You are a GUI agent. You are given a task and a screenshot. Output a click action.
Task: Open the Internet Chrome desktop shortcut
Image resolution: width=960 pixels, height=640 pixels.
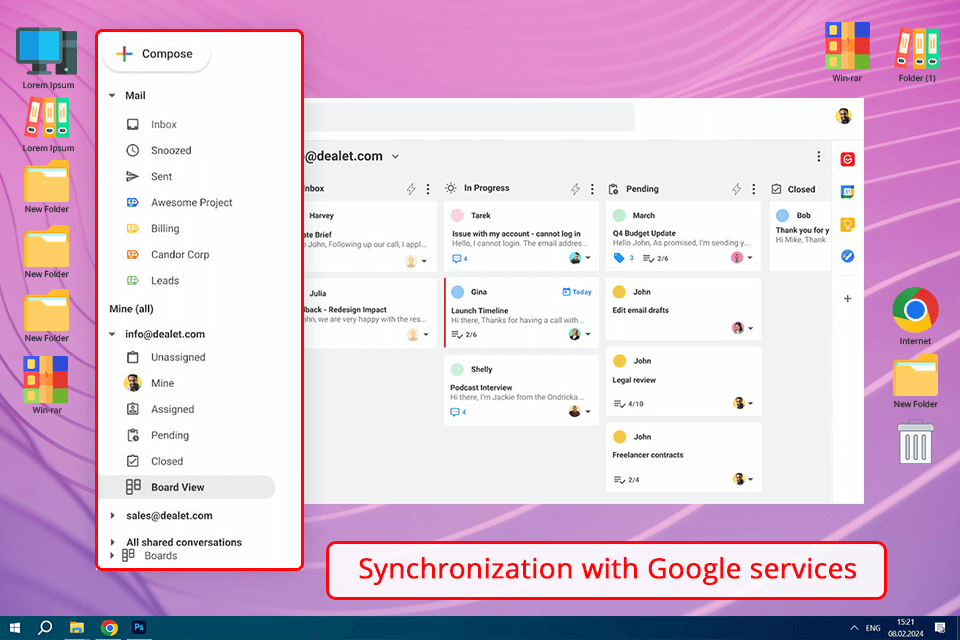point(915,317)
